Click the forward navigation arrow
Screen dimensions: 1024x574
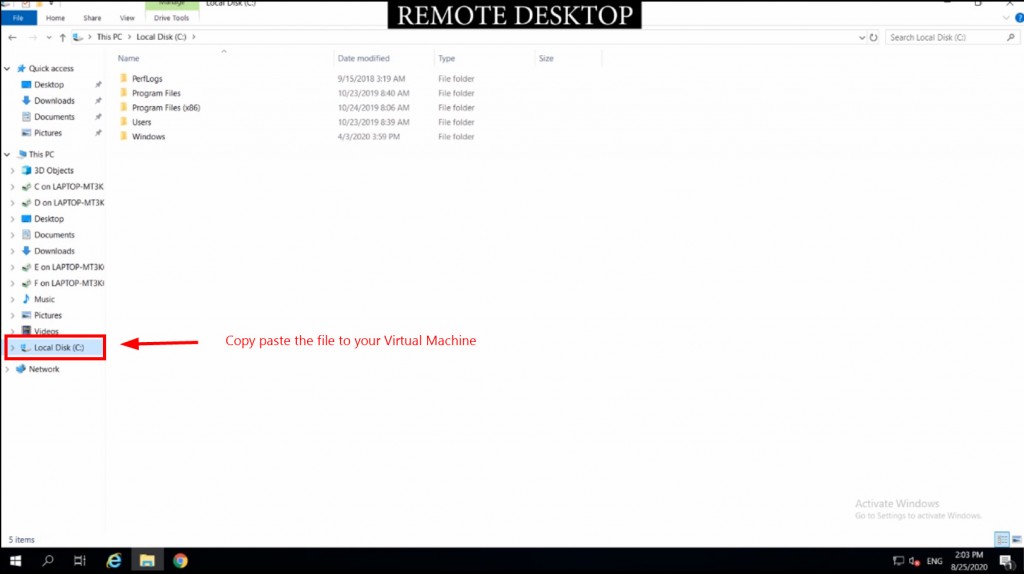tap(32, 37)
